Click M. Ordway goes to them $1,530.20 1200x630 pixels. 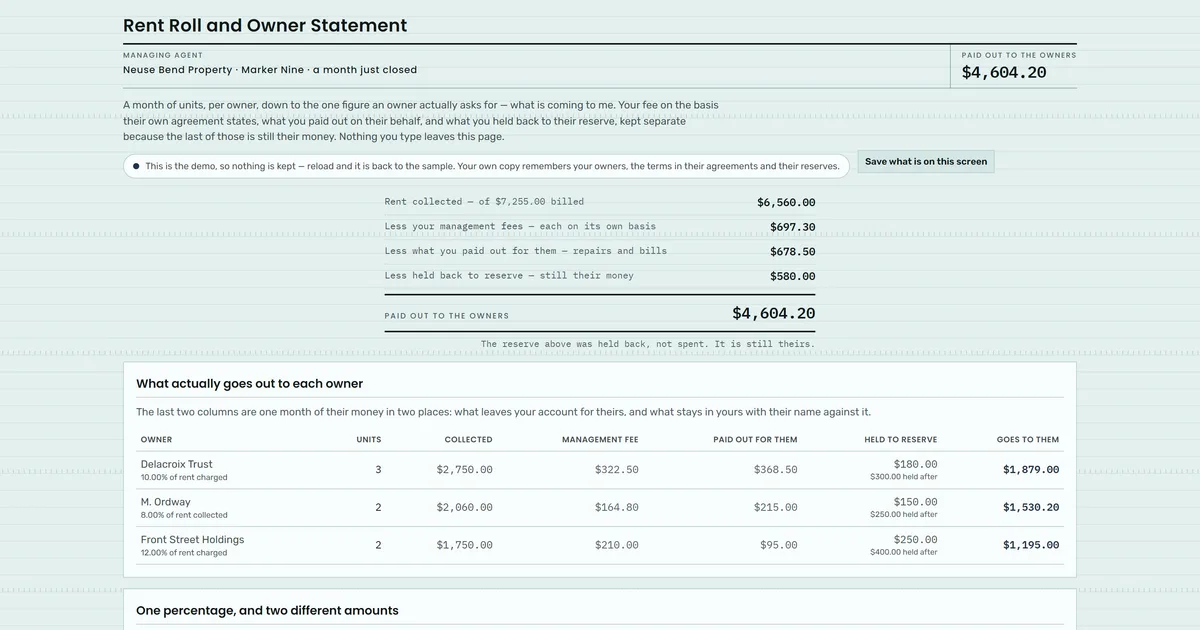pos(1031,508)
